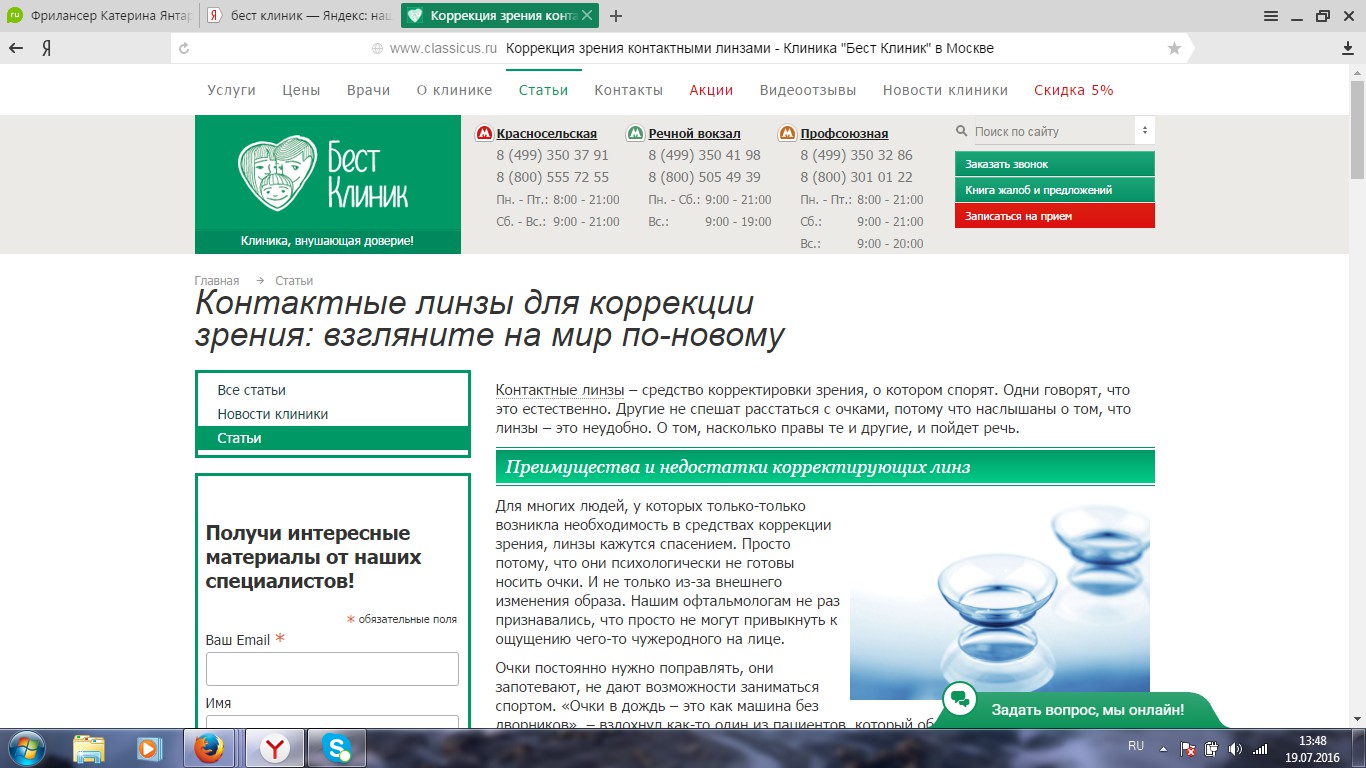Click the volume speaker tray icon
1366x768 pixels.
1235,748
